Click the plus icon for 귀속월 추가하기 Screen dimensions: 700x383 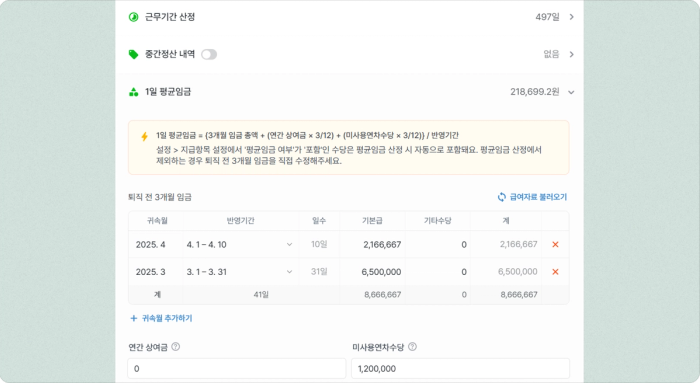(133, 318)
